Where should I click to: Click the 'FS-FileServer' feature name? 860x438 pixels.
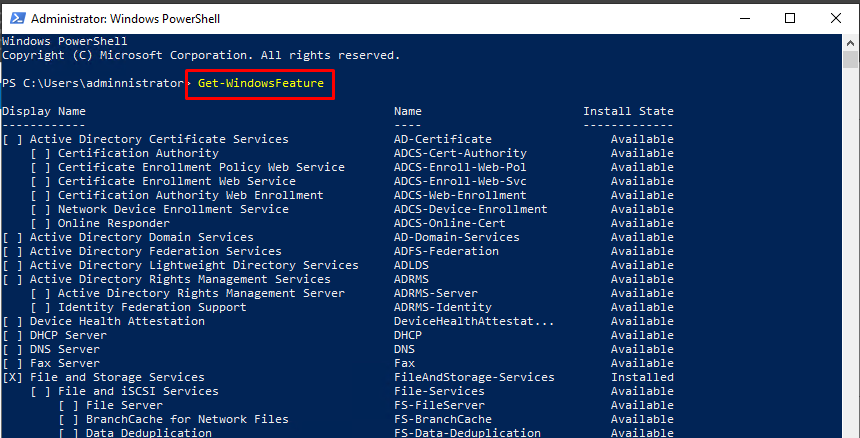coord(439,406)
